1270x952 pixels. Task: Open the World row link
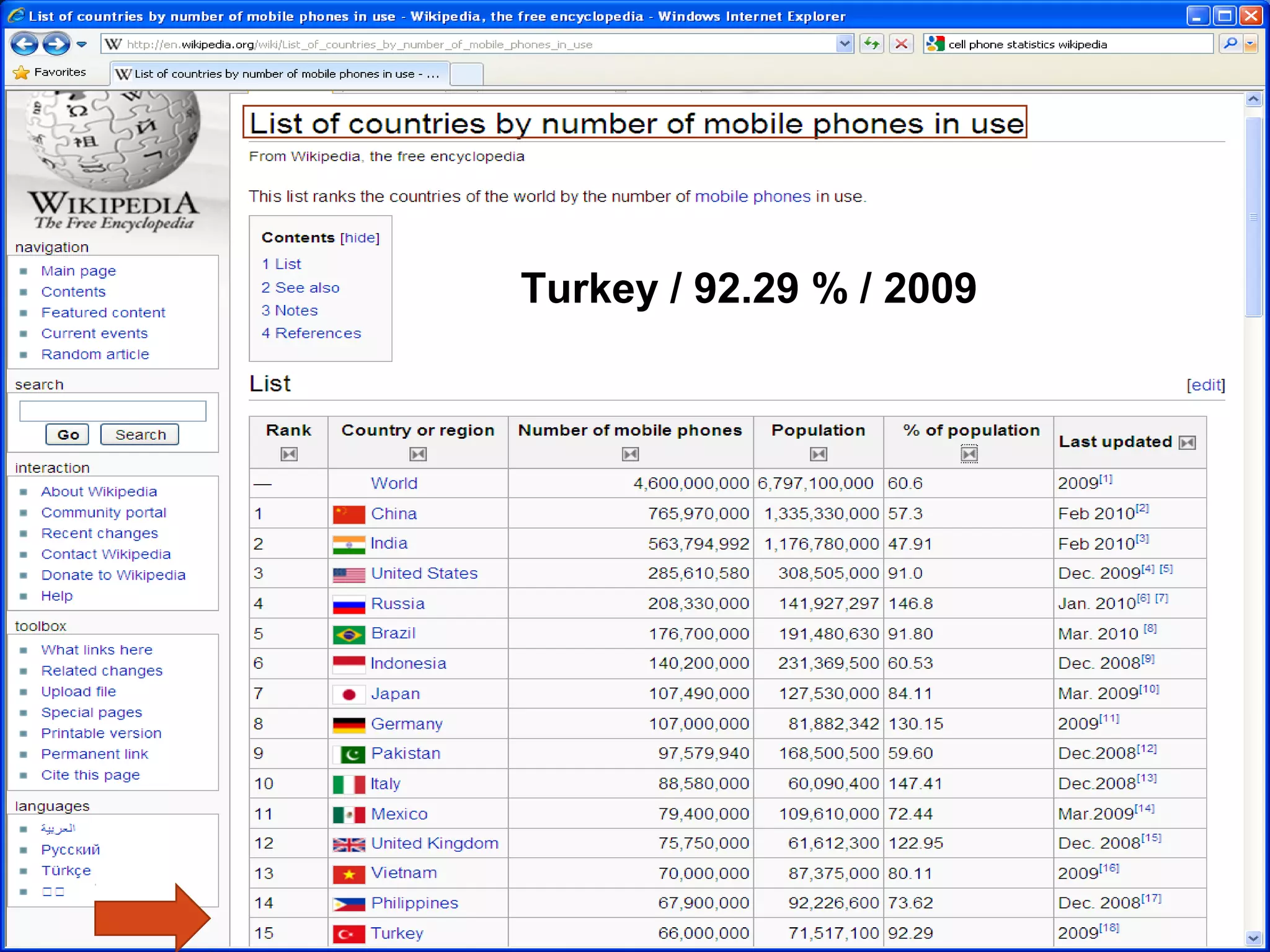tap(394, 483)
